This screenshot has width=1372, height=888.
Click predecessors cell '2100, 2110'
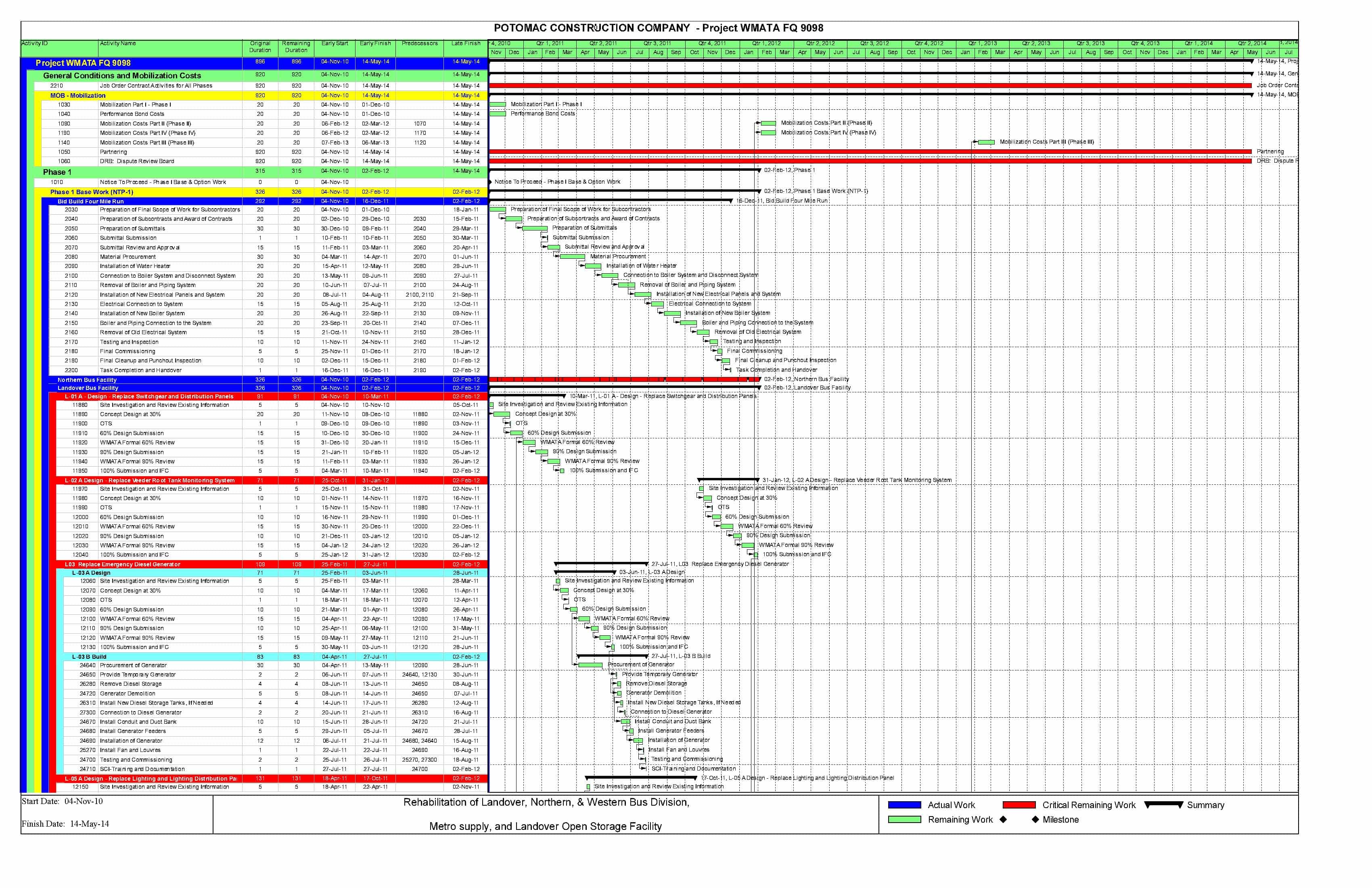click(x=420, y=295)
